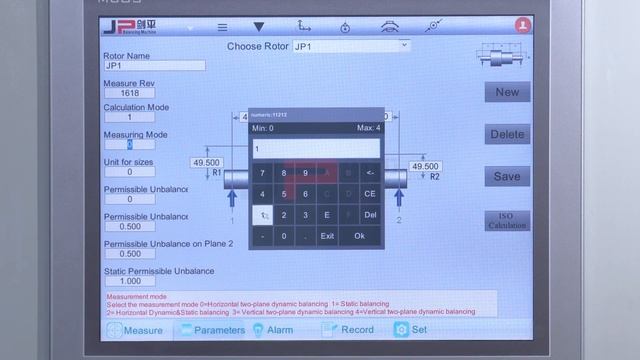
Task: Select the coordinate axes icon in the toolbar
Action: (303, 27)
